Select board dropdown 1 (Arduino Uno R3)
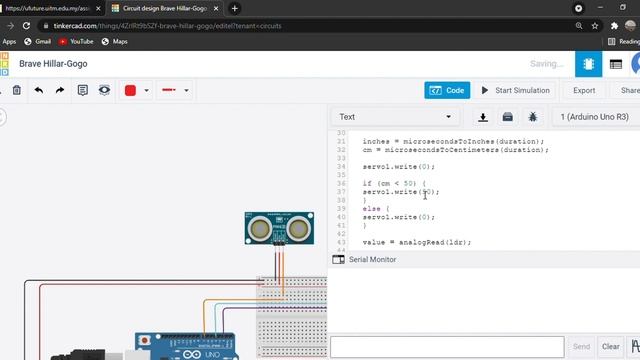 point(596,117)
